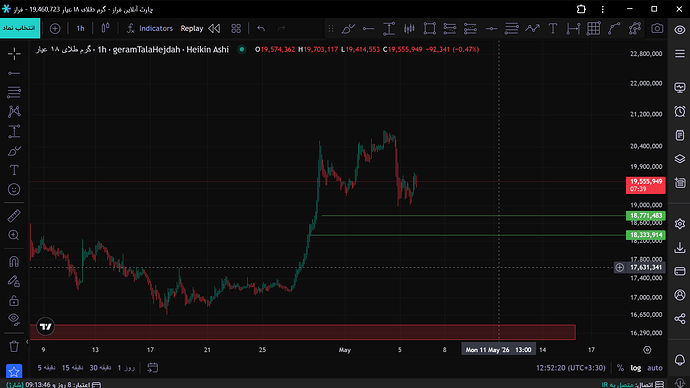Open chart settings gear in right sidebar
The image size is (690, 388).
point(679,224)
